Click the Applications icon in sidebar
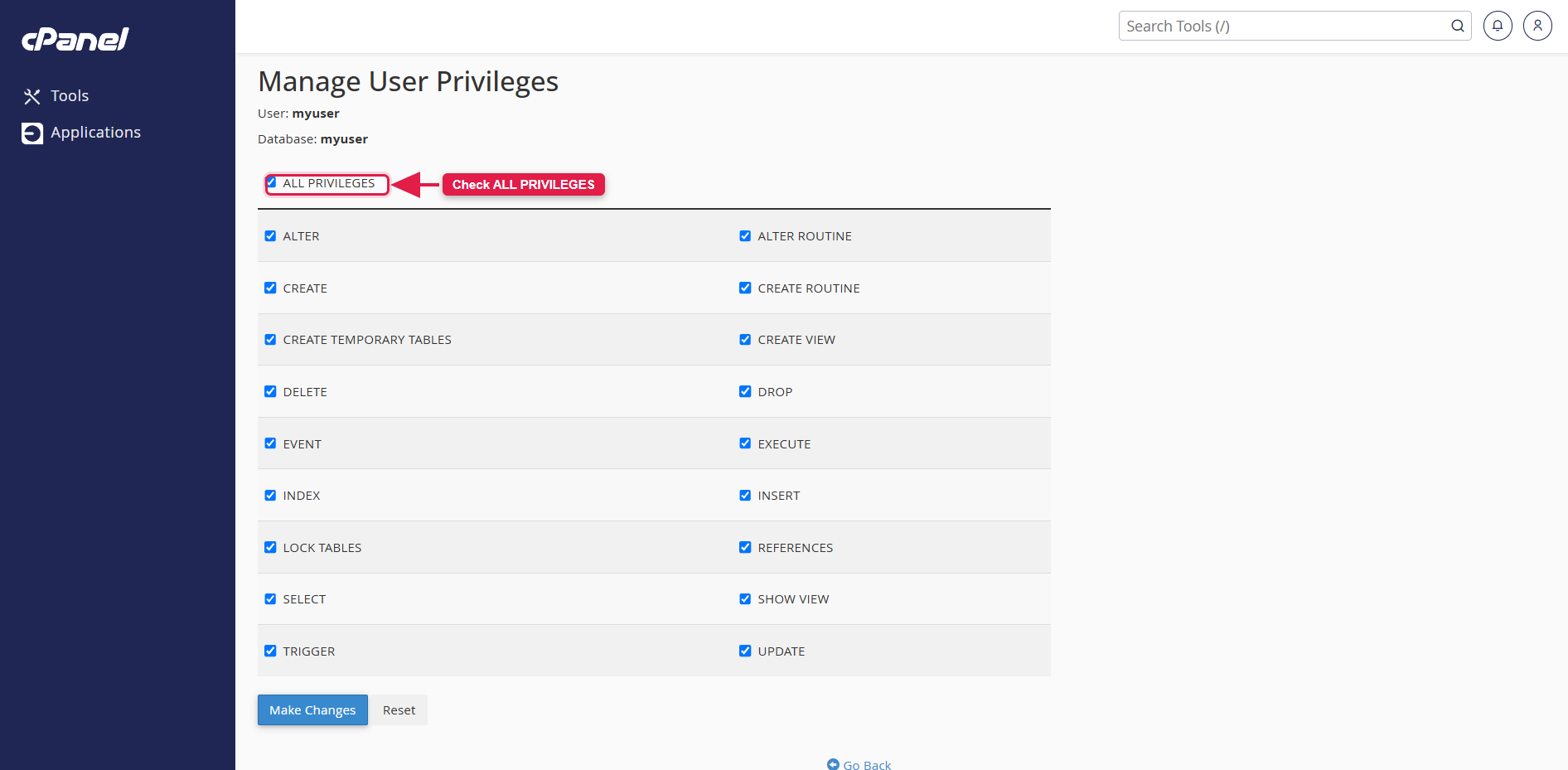This screenshot has height=770, width=1568. 32,133
